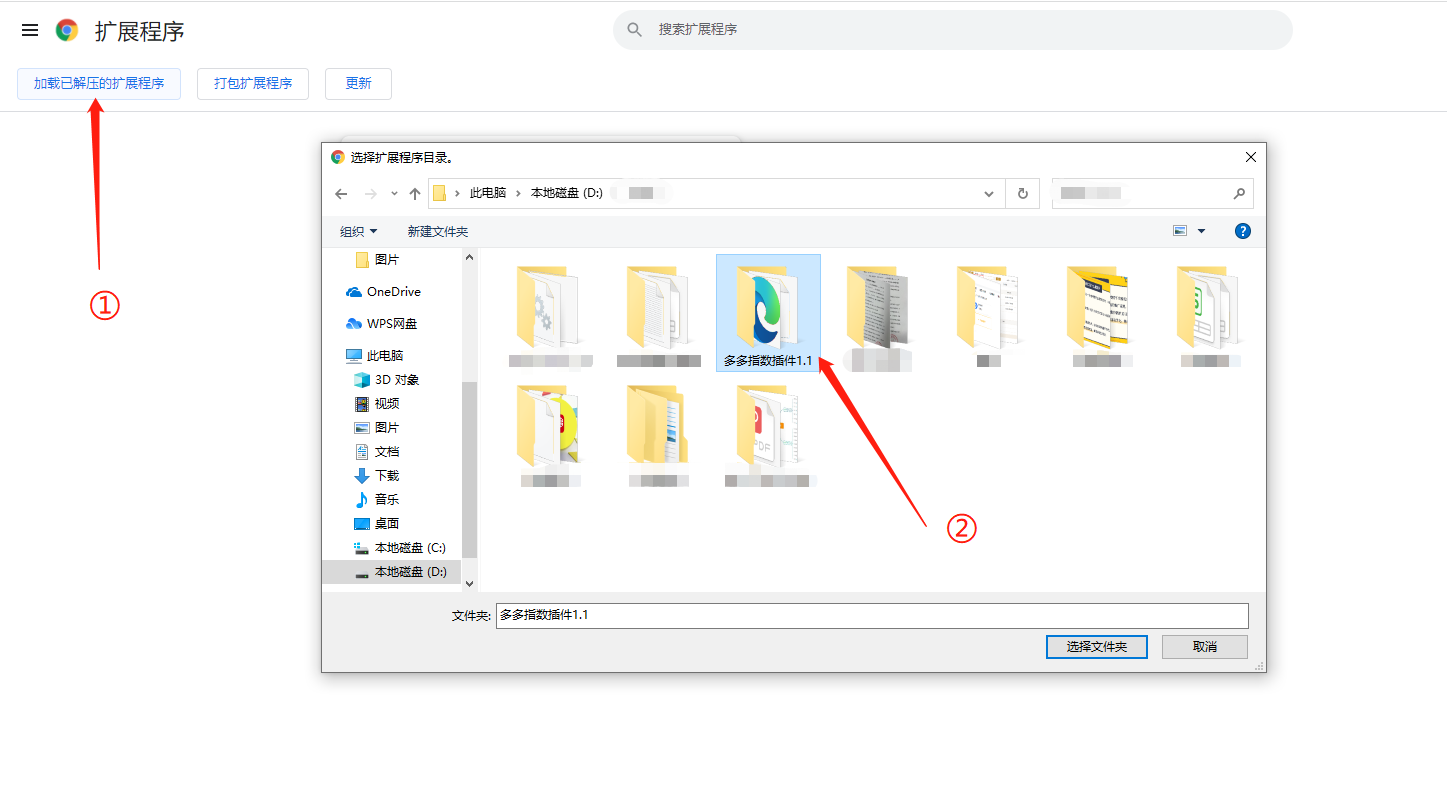This screenshot has width=1447, height=806.
Task: Click the refresh button beside address bar
Action: (1022, 194)
